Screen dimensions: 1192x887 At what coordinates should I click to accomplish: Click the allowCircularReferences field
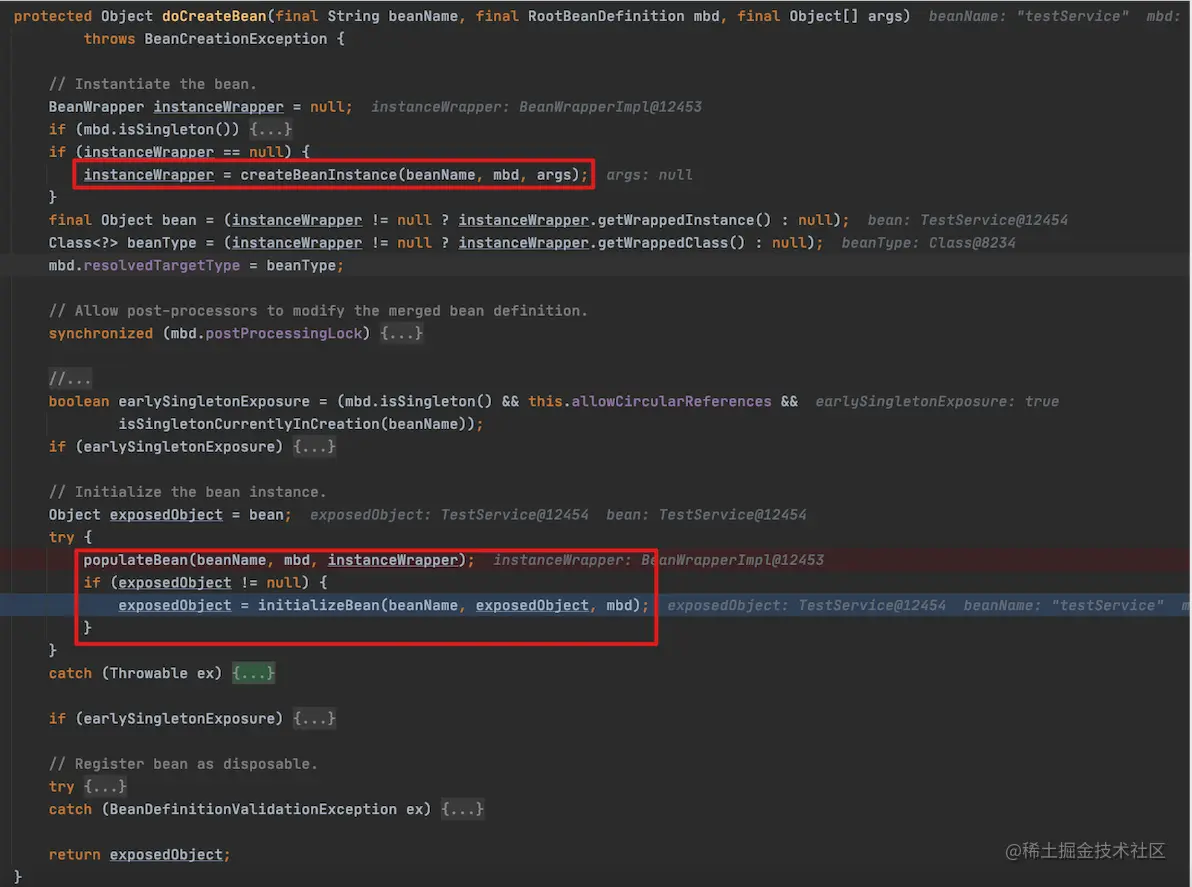671,401
